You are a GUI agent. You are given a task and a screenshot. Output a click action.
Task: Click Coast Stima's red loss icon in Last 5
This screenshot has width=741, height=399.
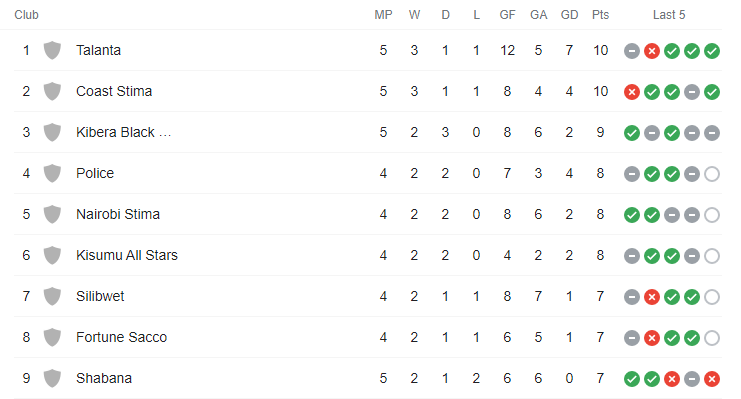tap(632, 92)
